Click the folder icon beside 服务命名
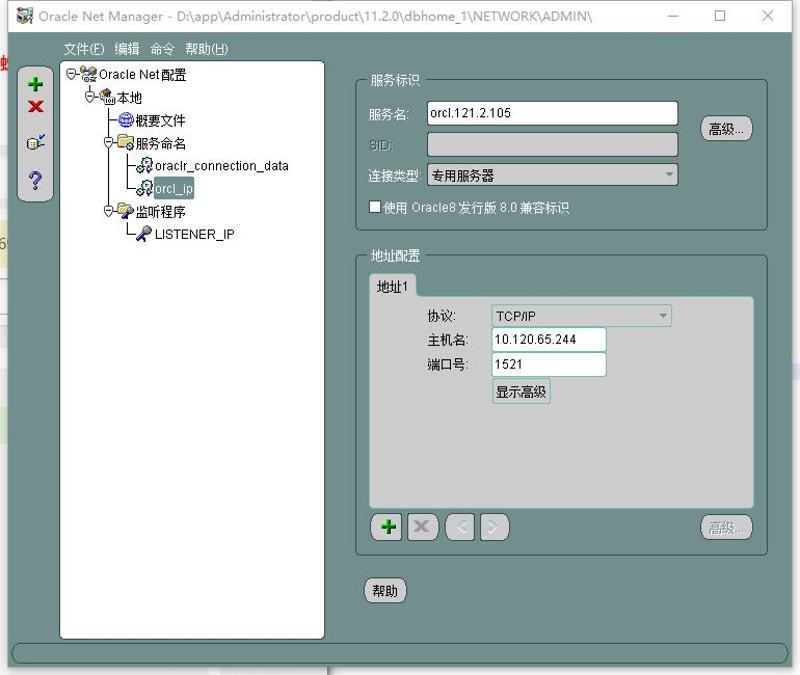 (x=126, y=142)
